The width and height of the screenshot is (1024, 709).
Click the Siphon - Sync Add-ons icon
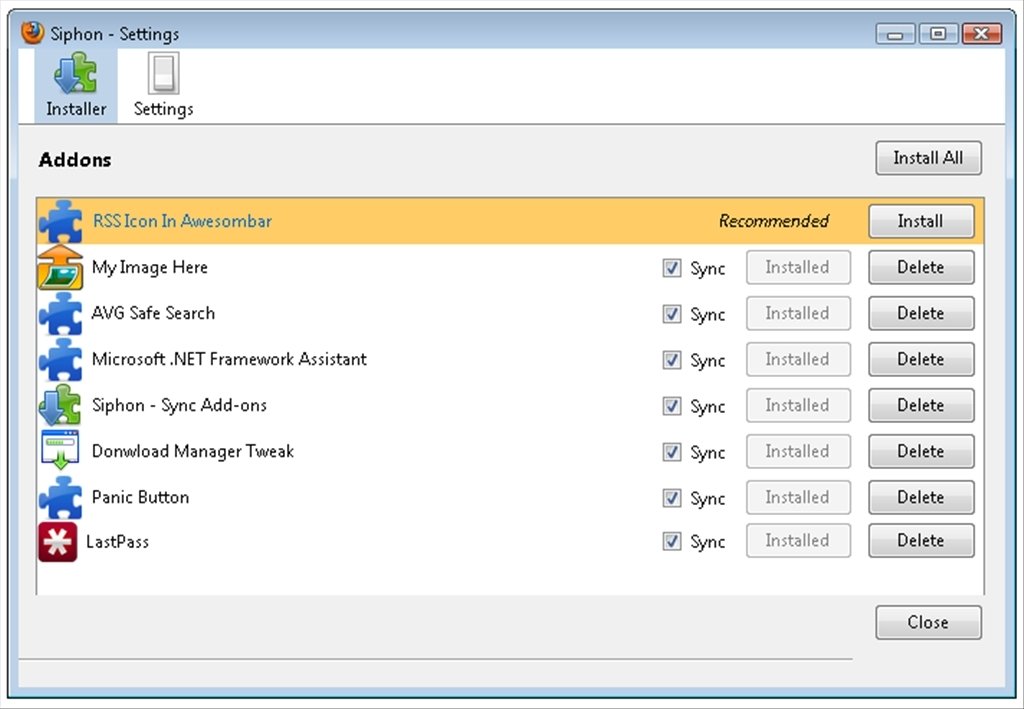point(60,405)
